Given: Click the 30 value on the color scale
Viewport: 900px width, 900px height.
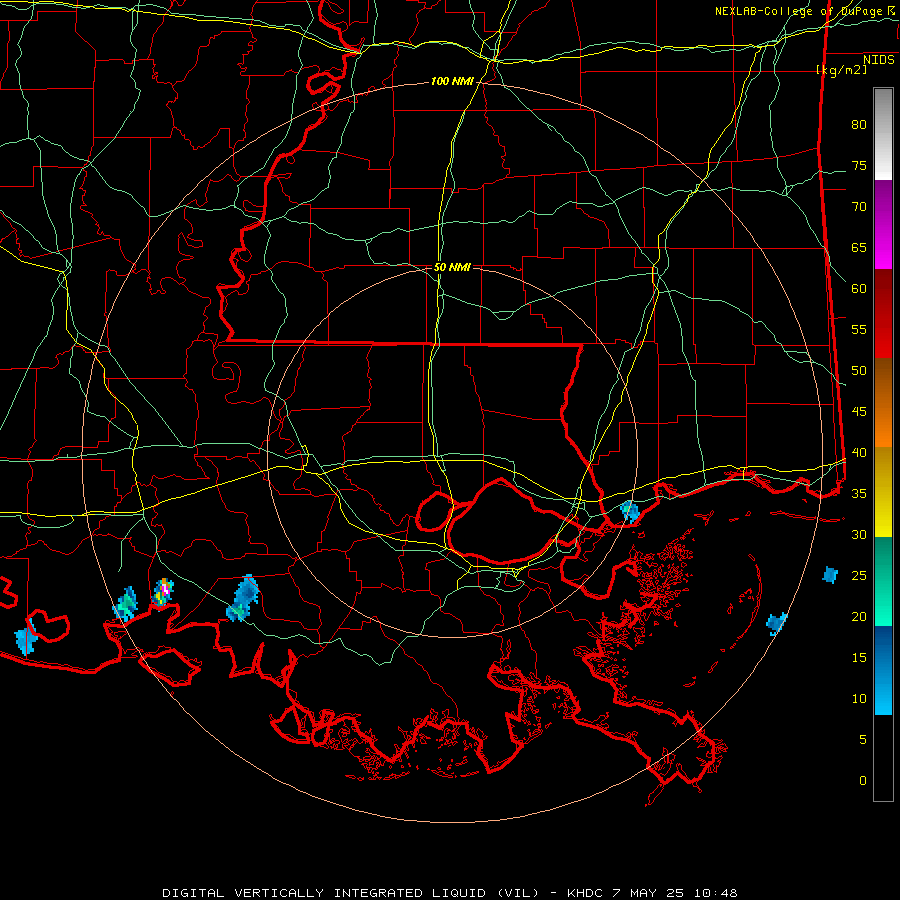Looking at the screenshot, I should pos(859,535).
